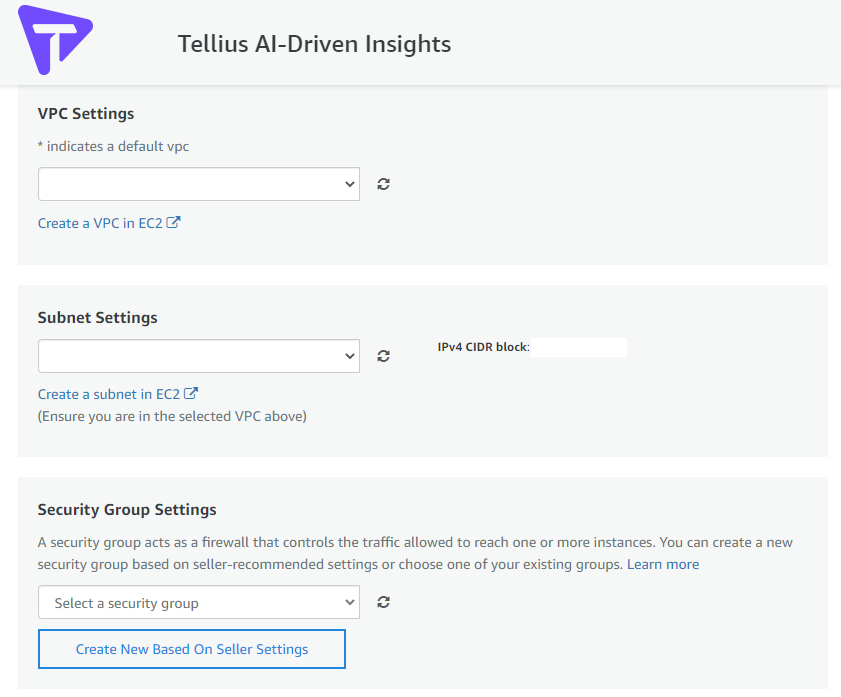Click Create New Based On Seller Settings
Screen dimensions: 841x697
coord(192,649)
